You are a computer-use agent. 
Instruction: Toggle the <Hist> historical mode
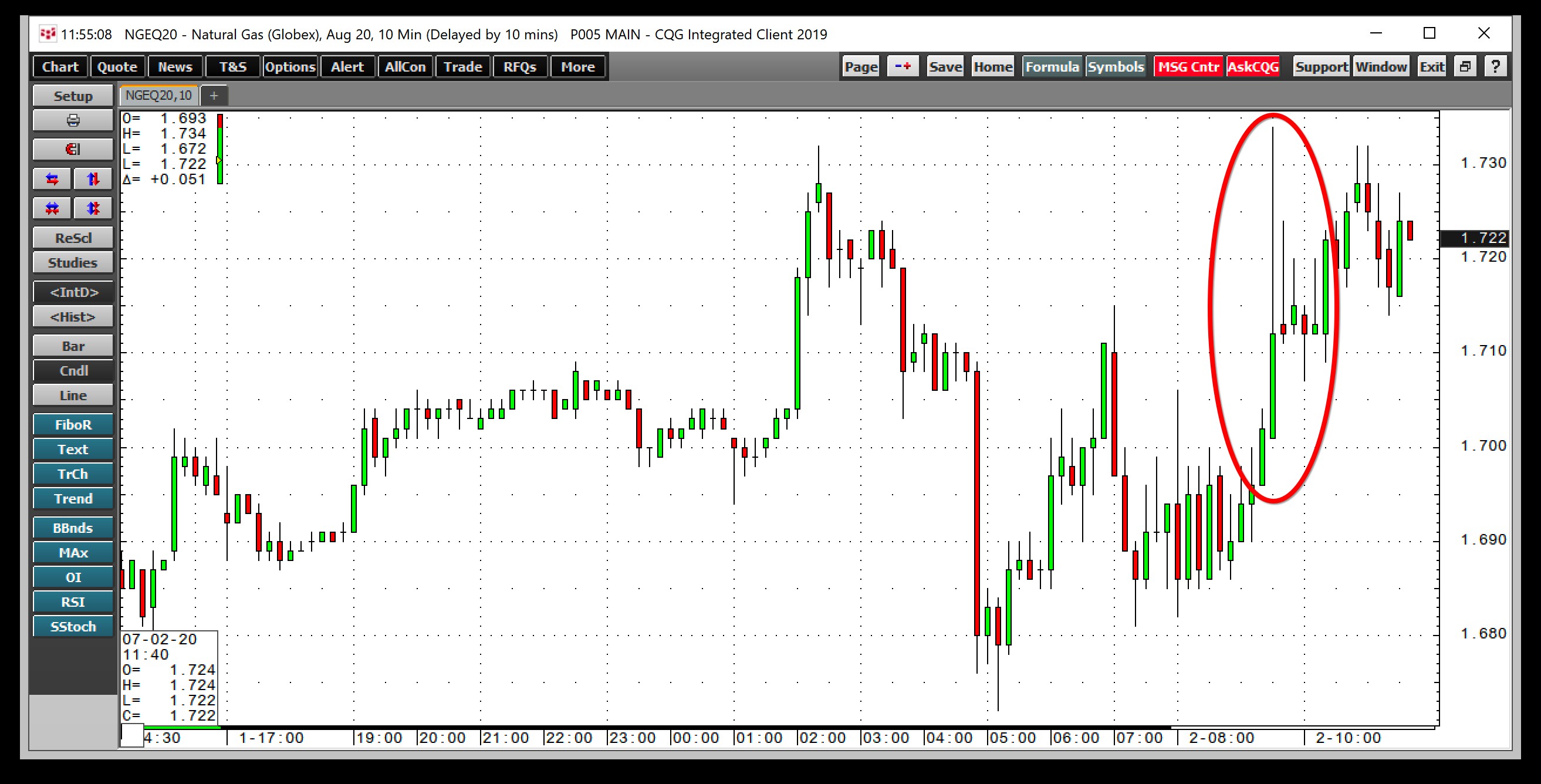point(73,317)
